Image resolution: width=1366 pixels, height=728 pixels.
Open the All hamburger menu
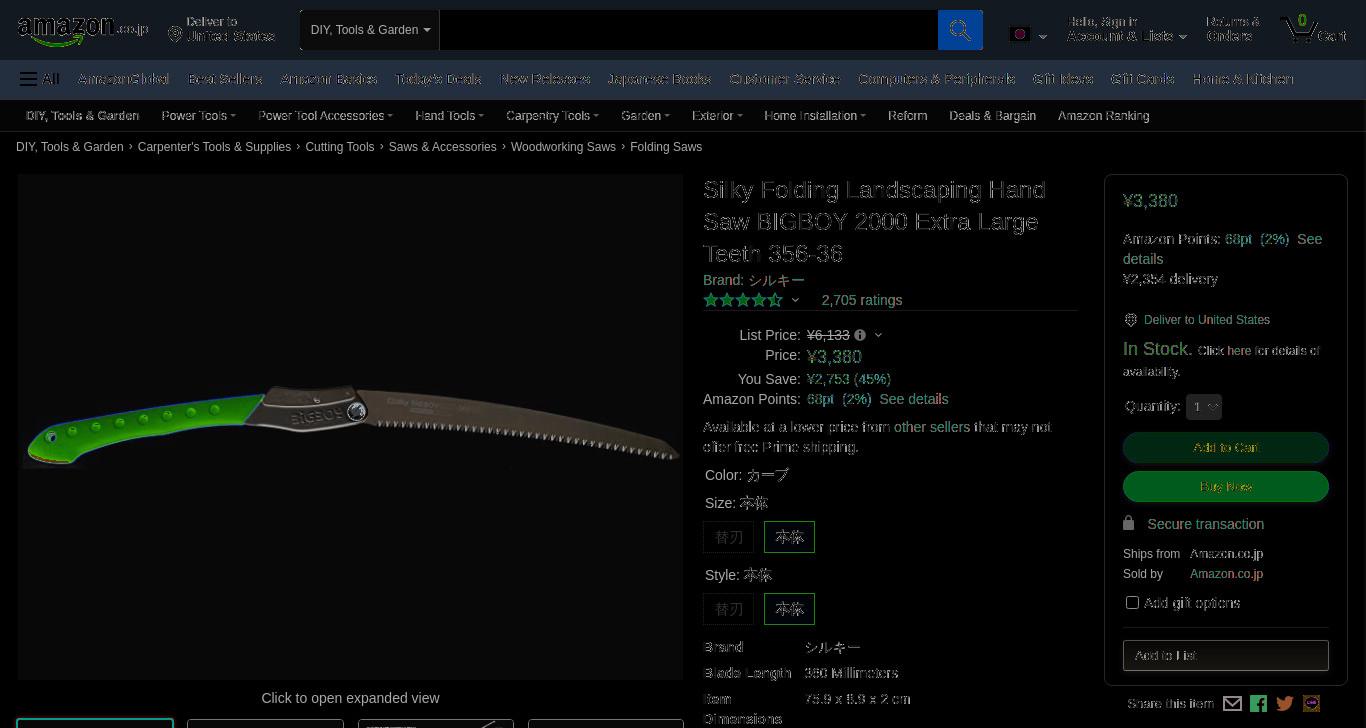(x=40, y=79)
